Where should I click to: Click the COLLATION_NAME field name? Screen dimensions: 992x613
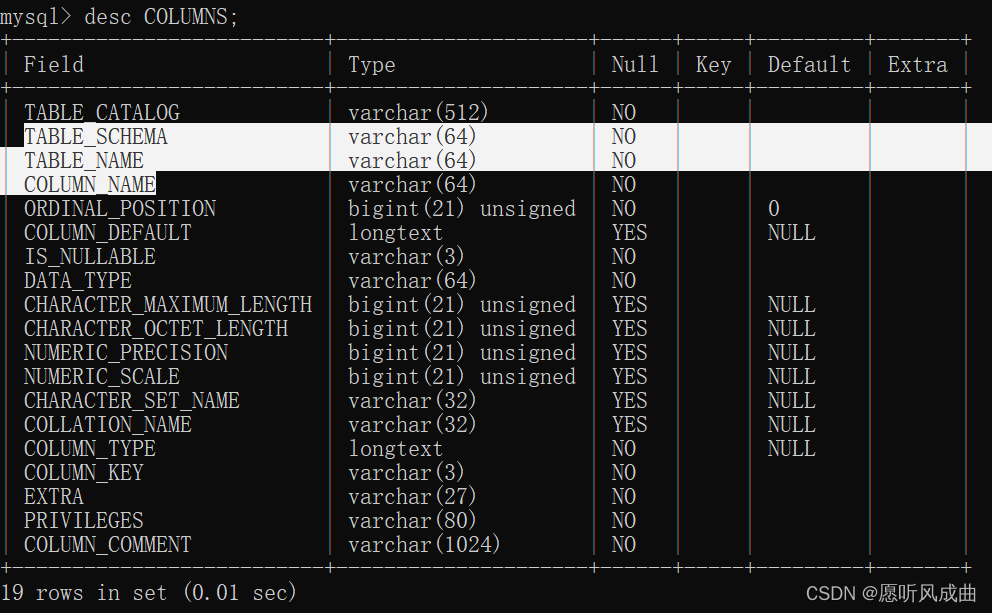(x=108, y=424)
